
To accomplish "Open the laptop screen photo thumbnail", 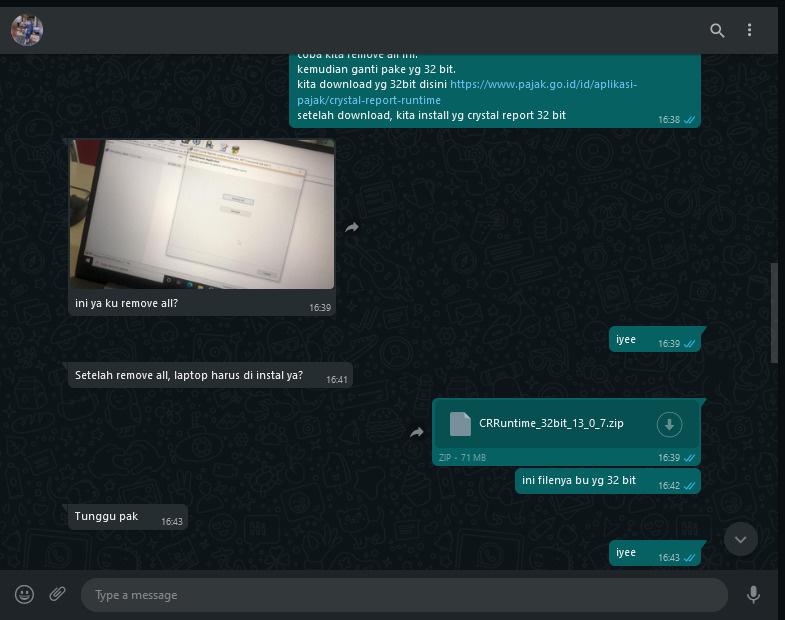I will tap(202, 214).
